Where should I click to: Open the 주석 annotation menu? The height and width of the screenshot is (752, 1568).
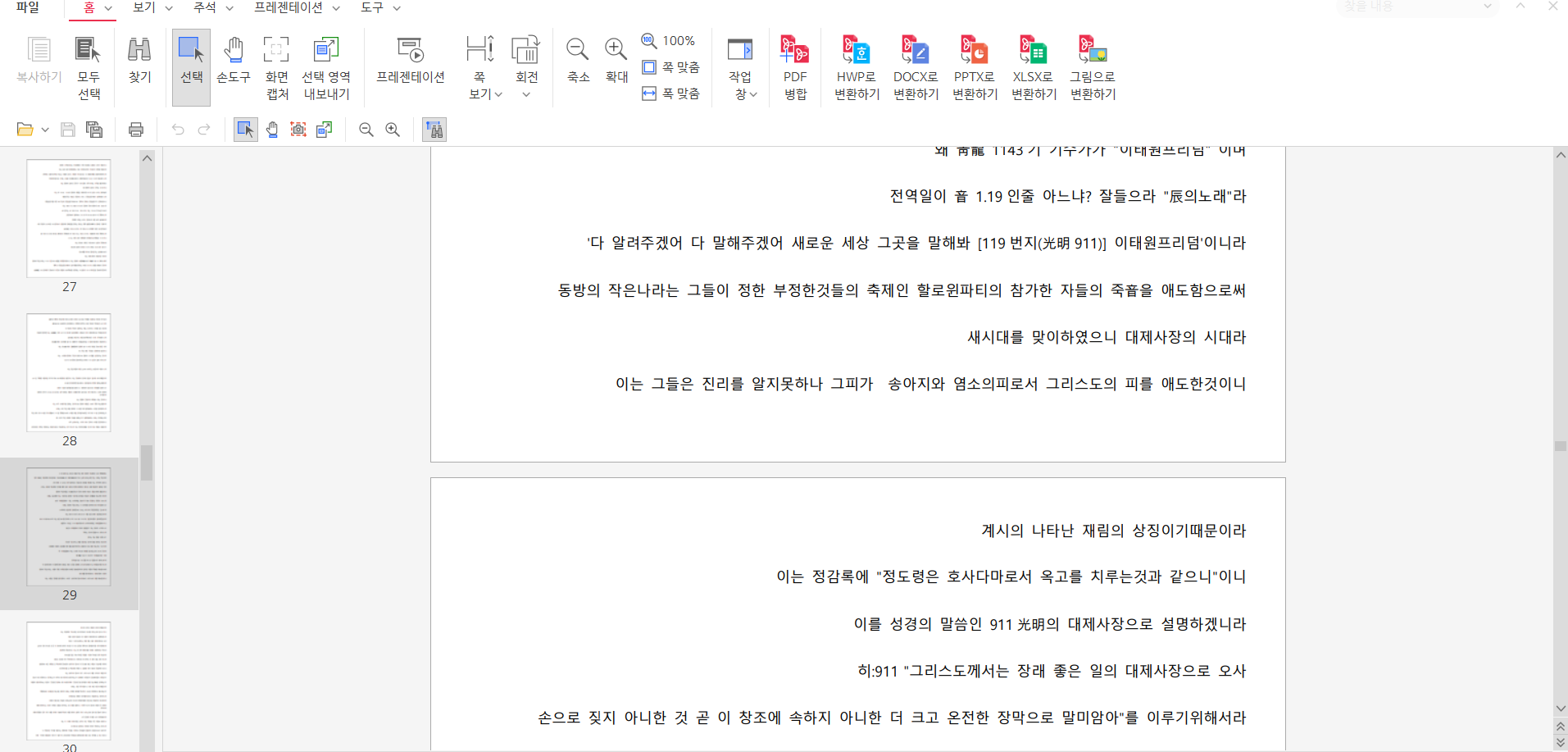(212, 8)
